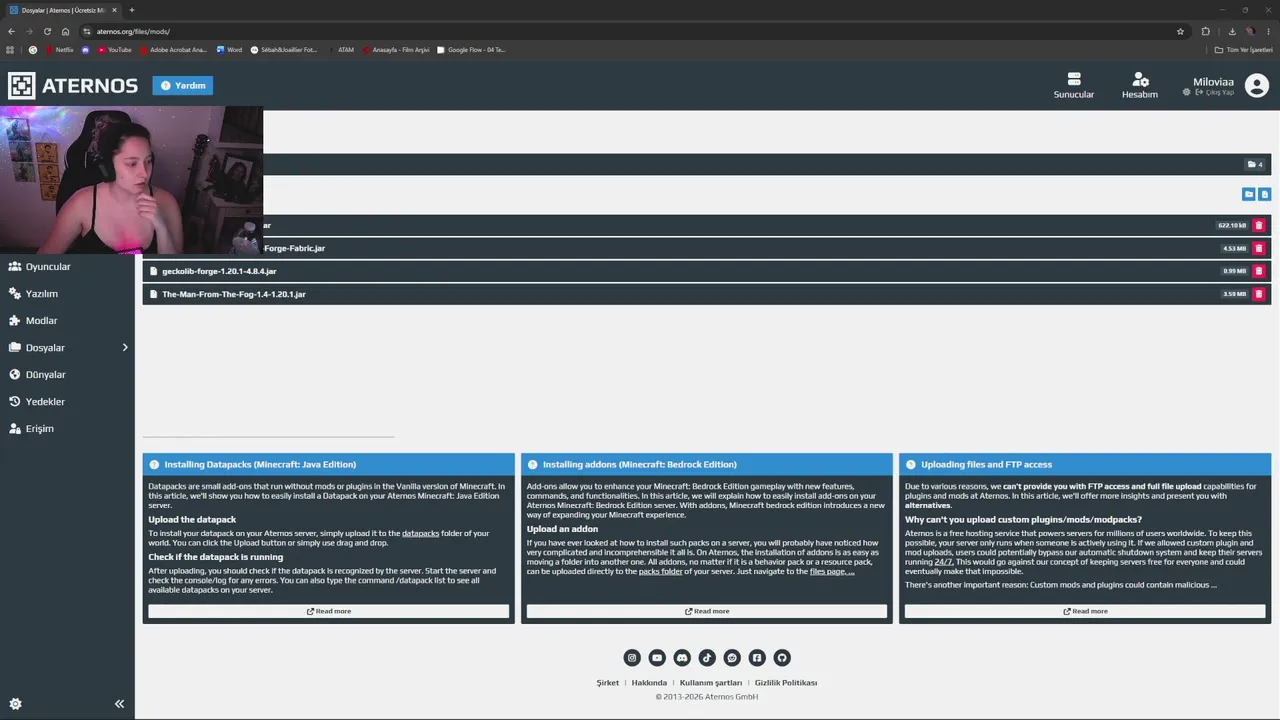Open a new browser tab

pyautogui.click(x=132, y=10)
